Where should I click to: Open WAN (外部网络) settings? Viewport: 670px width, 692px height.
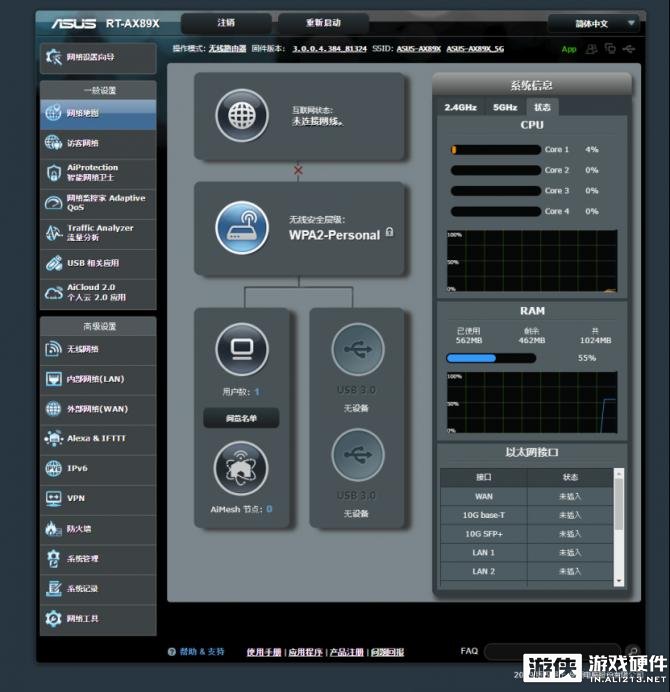(x=98, y=409)
